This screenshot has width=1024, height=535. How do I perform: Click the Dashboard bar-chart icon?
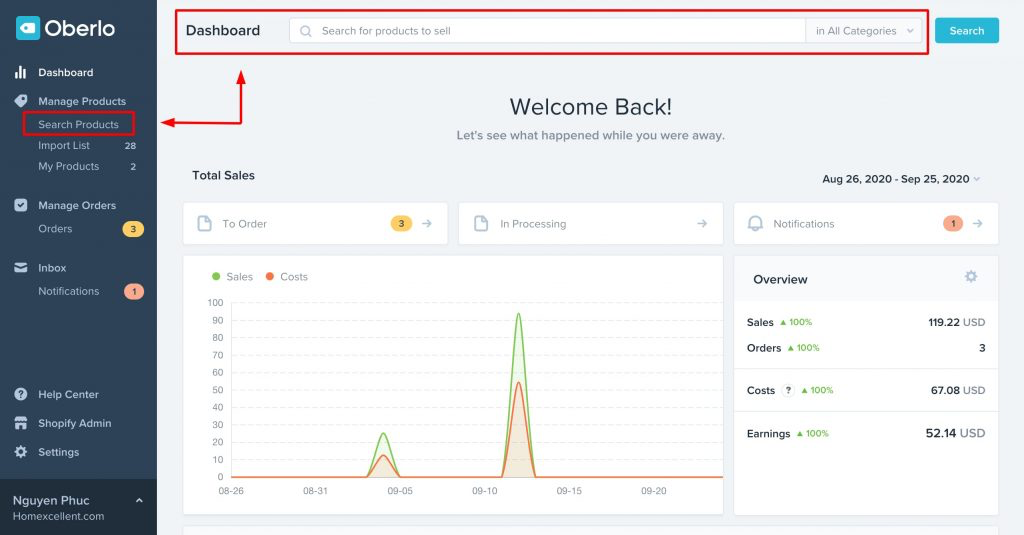[x=21, y=72]
